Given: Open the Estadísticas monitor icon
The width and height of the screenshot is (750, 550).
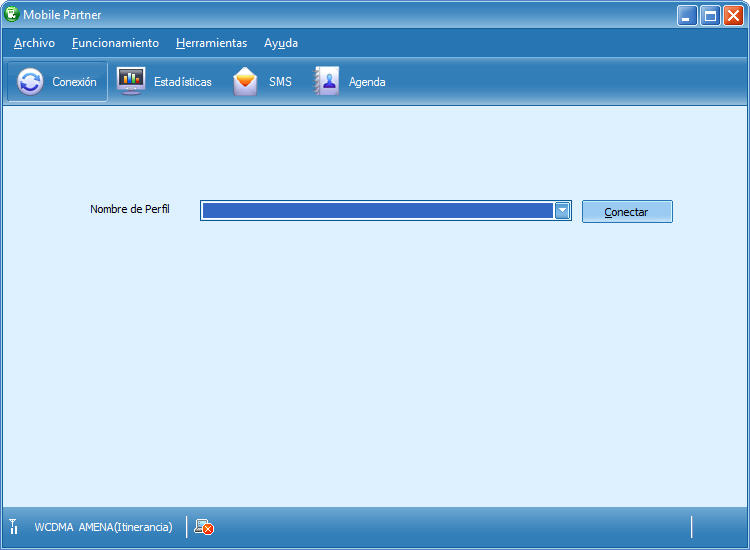Looking at the screenshot, I should click(x=131, y=81).
